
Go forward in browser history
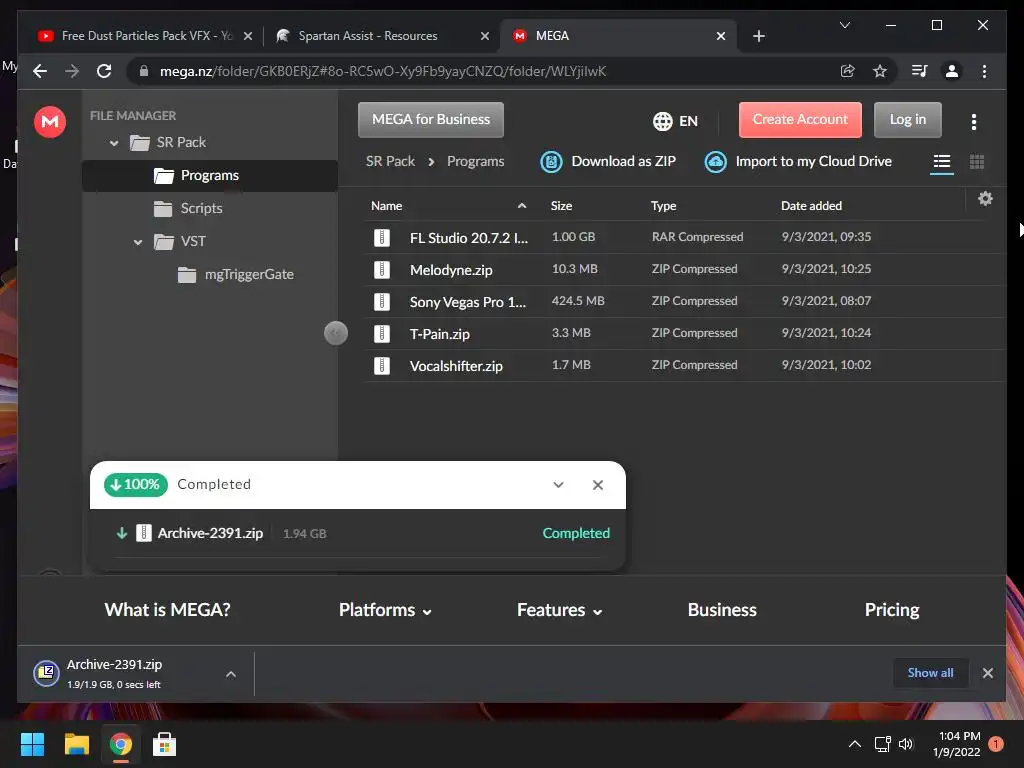[72, 71]
